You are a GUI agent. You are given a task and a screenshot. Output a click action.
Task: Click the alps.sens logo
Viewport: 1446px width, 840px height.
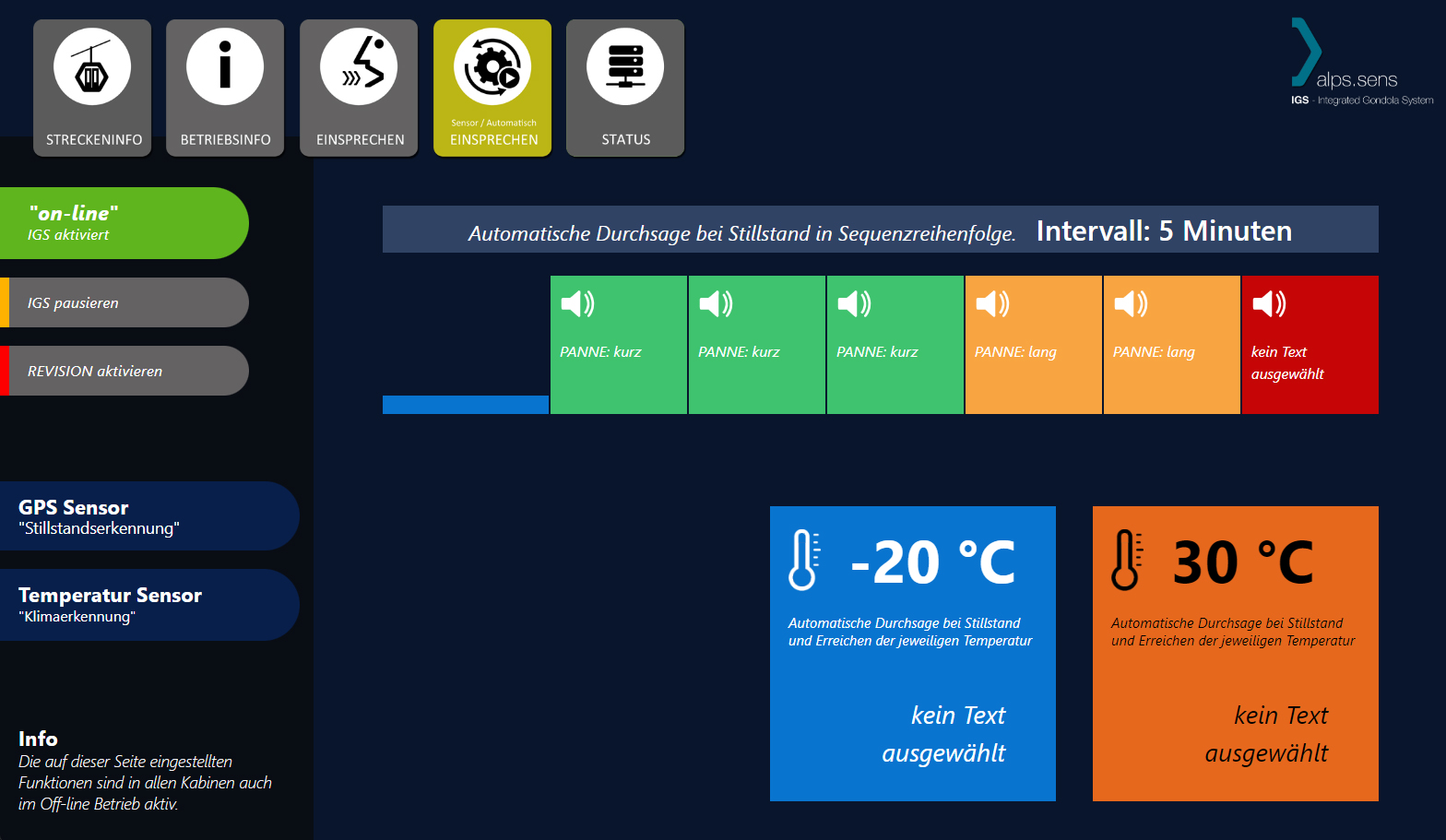[1356, 65]
